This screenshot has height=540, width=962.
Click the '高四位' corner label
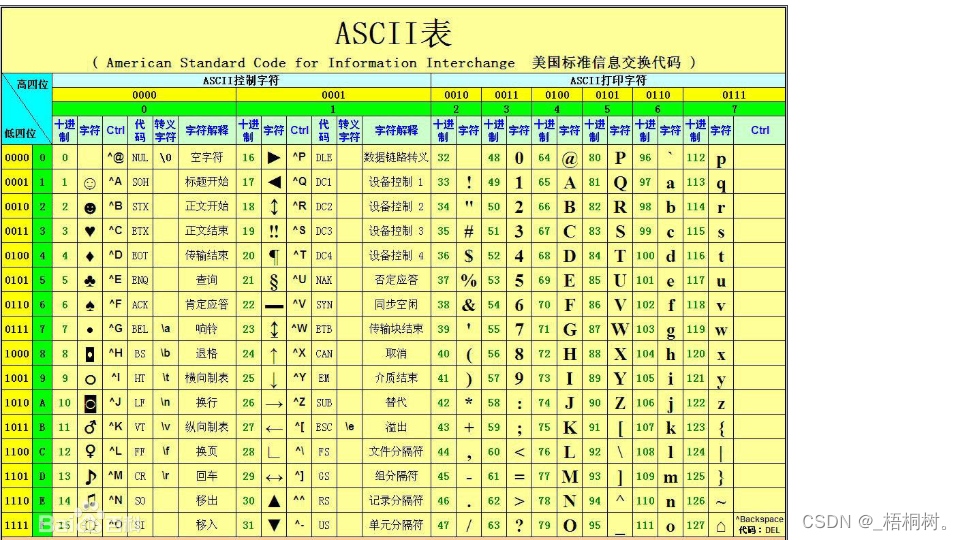coord(33,84)
